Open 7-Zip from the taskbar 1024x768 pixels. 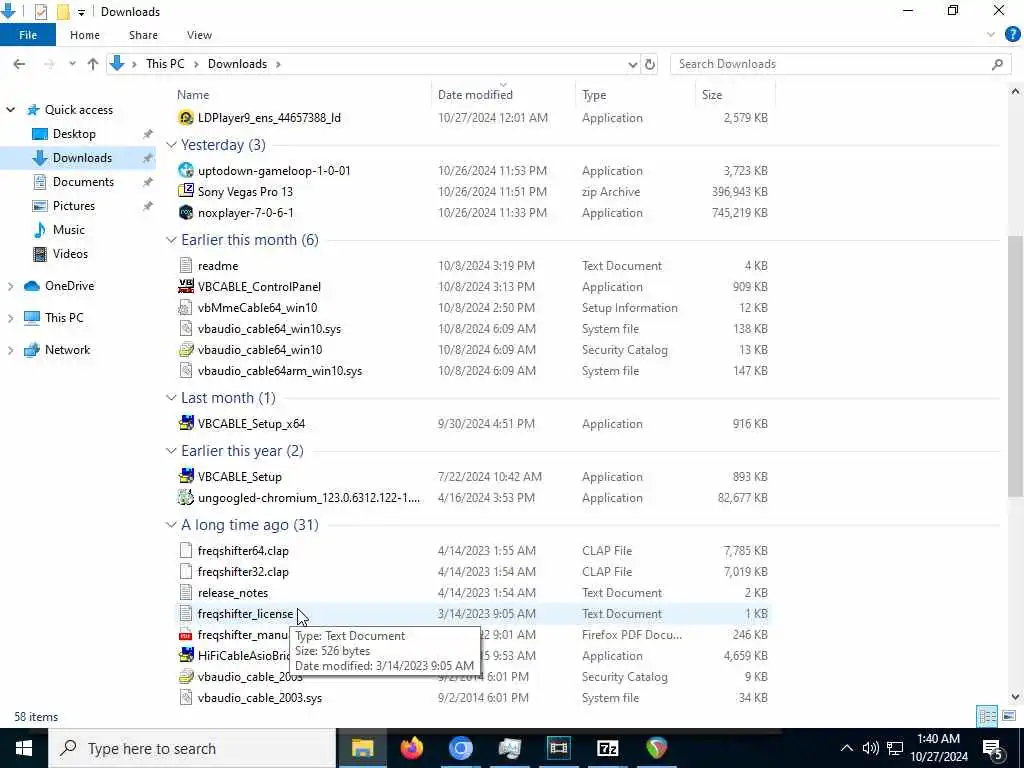point(607,748)
